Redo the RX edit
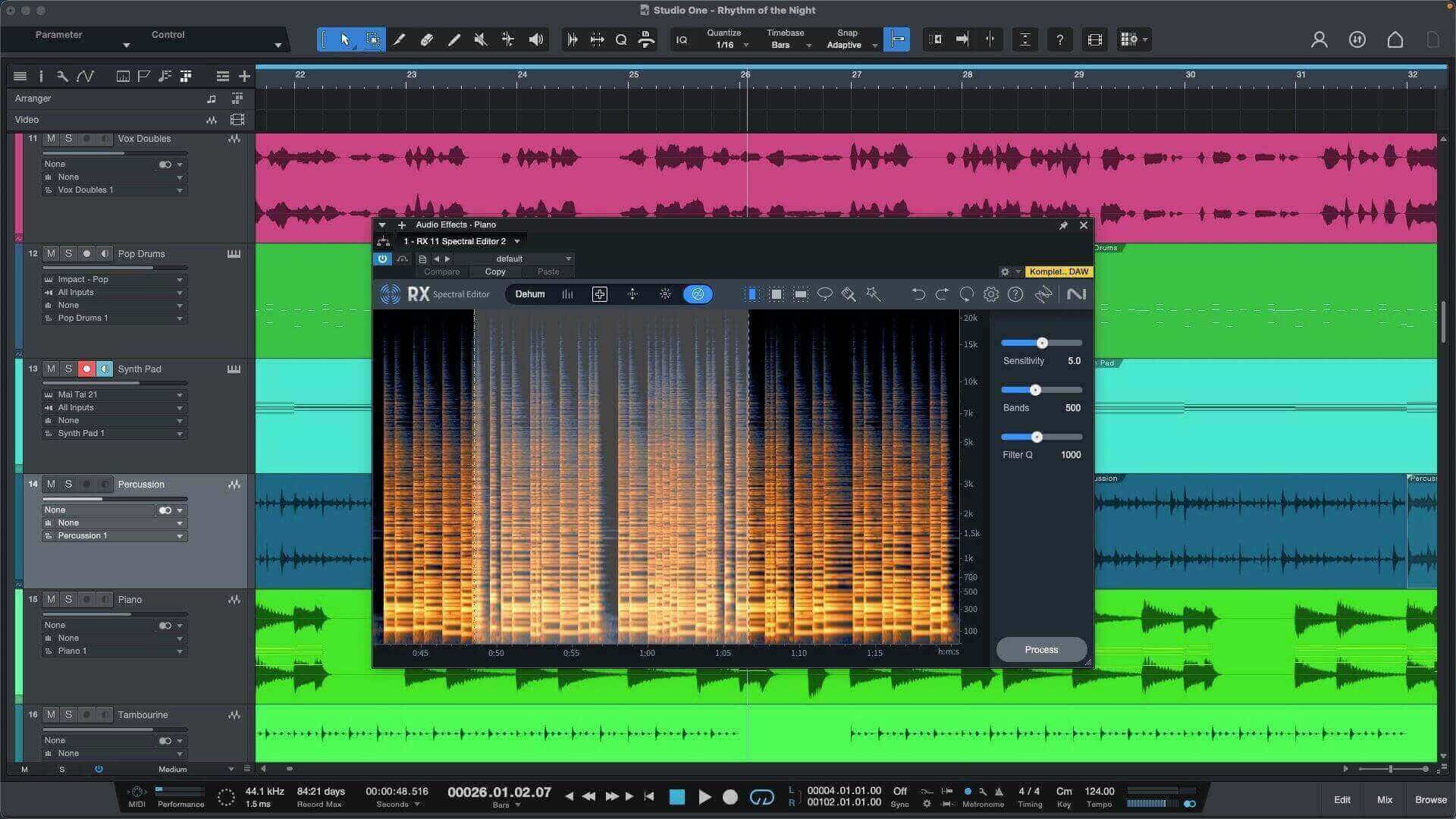This screenshot has width=1456, height=819. [942, 294]
